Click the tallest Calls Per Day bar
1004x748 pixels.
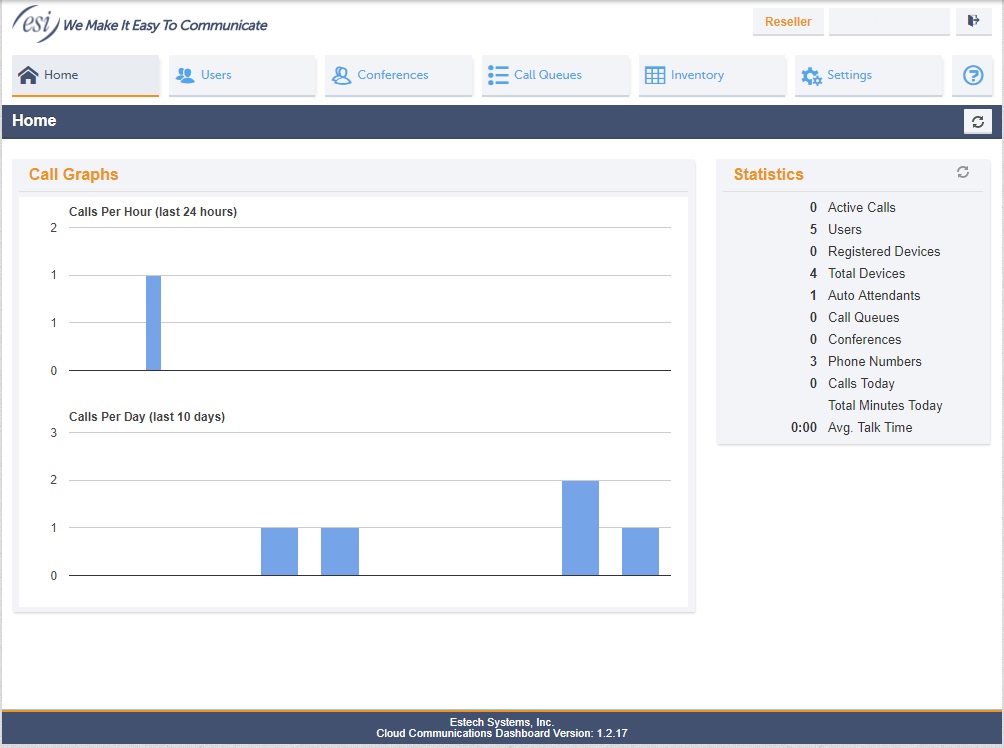580,528
